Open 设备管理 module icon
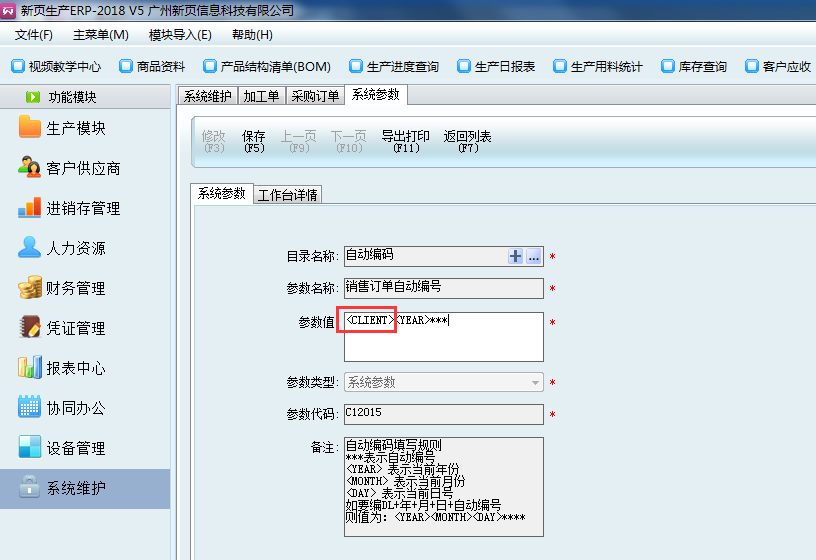The width and height of the screenshot is (816, 560). [30, 448]
